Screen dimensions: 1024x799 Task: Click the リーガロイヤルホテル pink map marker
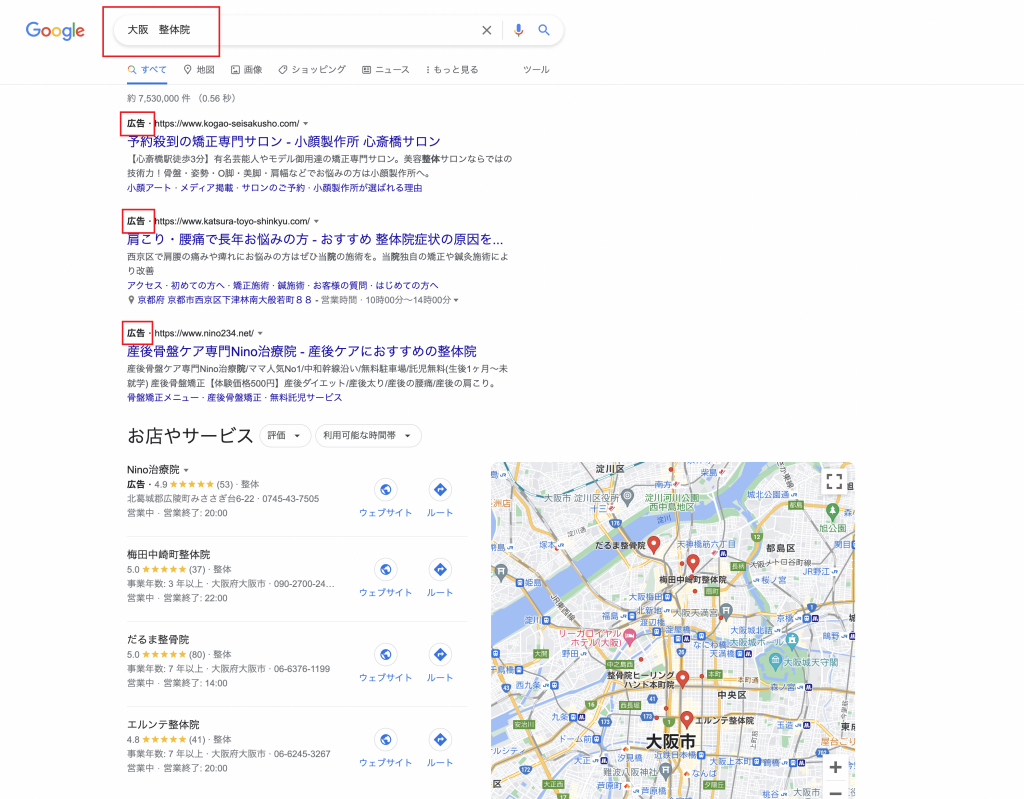tap(630, 637)
